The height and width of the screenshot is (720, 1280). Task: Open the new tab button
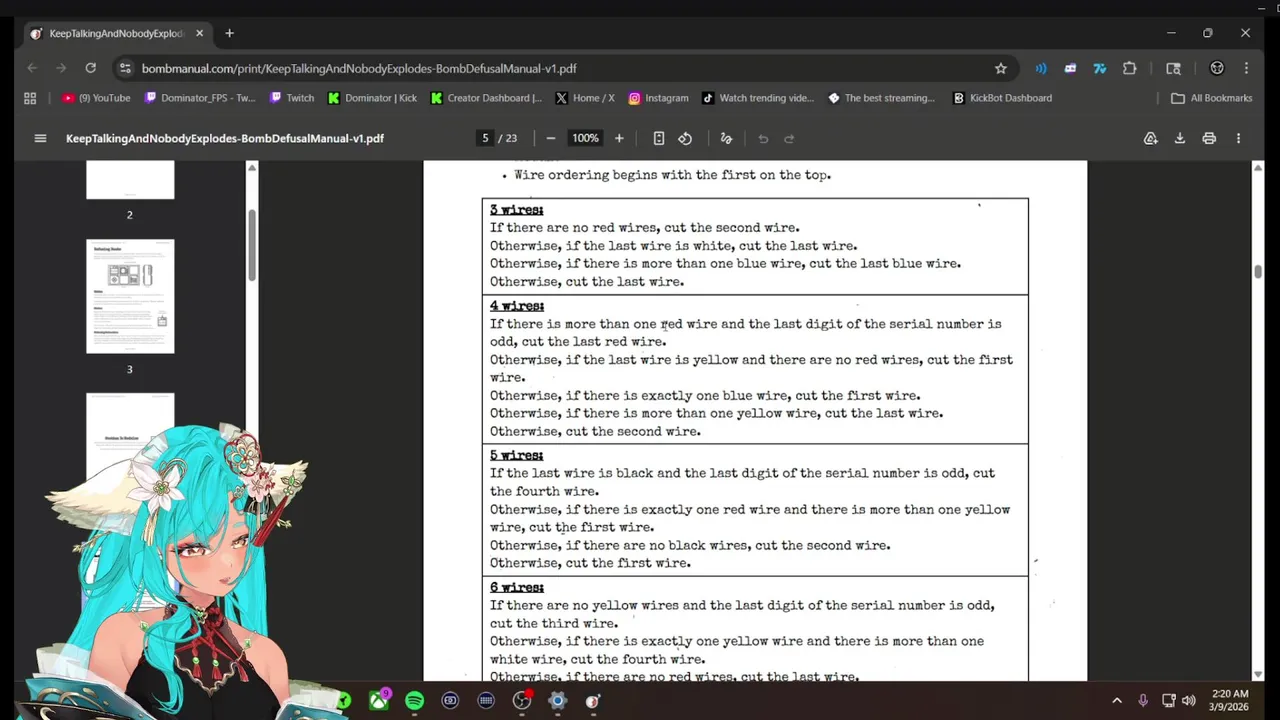tap(229, 33)
